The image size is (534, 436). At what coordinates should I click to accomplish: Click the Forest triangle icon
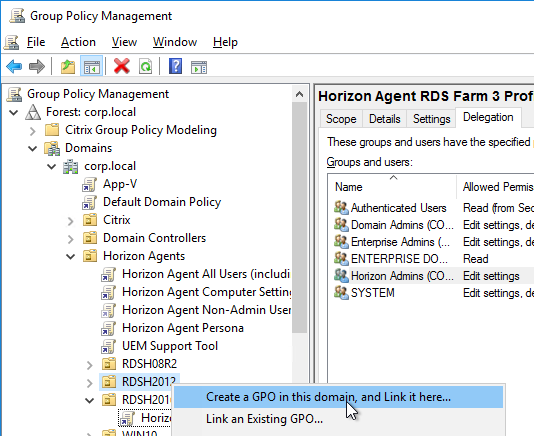[x=33, y=112]
